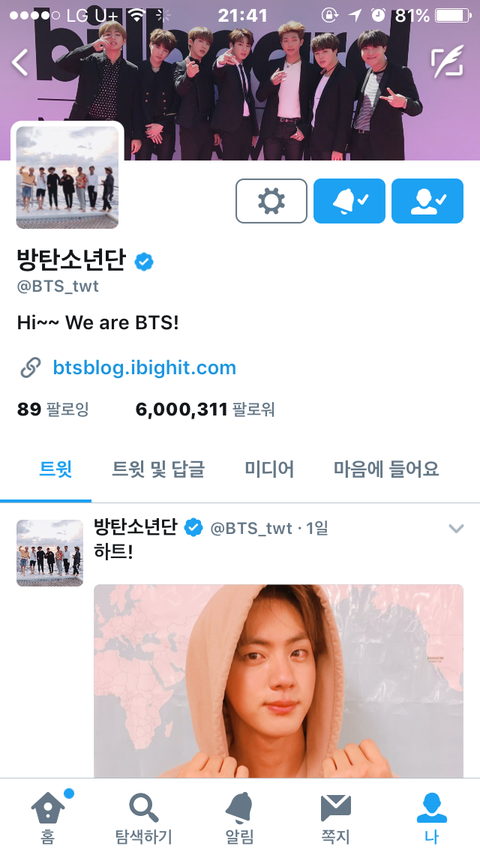
Task: Toggle the following person button
Action: point(427,201)
